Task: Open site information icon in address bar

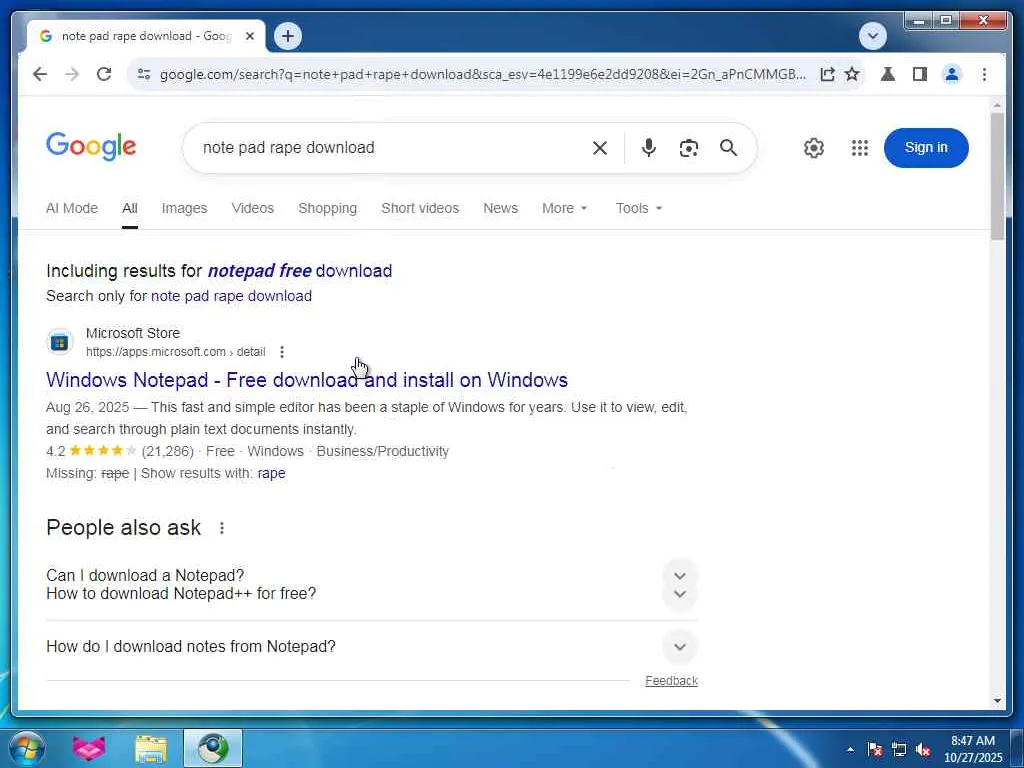Action: coord(144,74)
